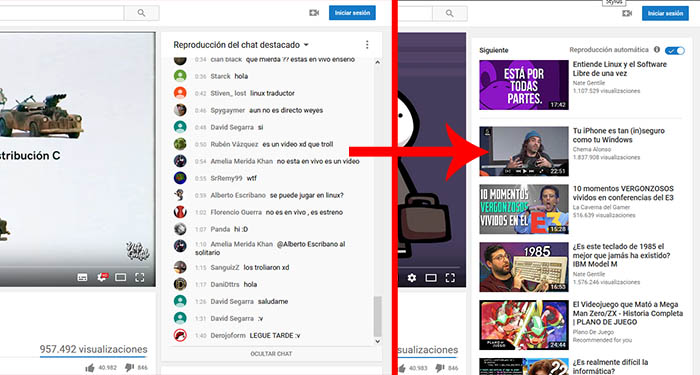The width and height of the screenshot is (700, 375).
Task: Click the search field in the right window
Action: (x=415, y=13)
